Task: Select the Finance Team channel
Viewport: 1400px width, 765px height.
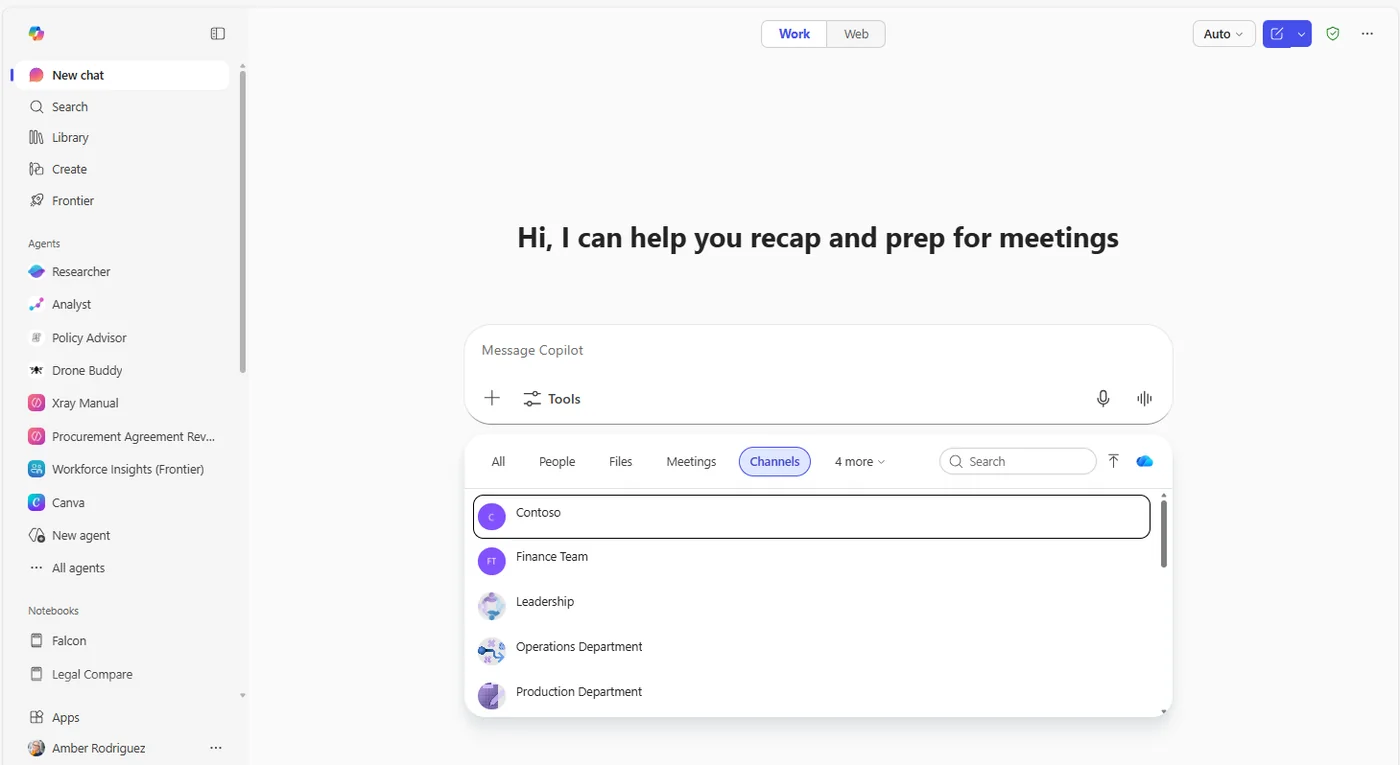Action: 811,561
